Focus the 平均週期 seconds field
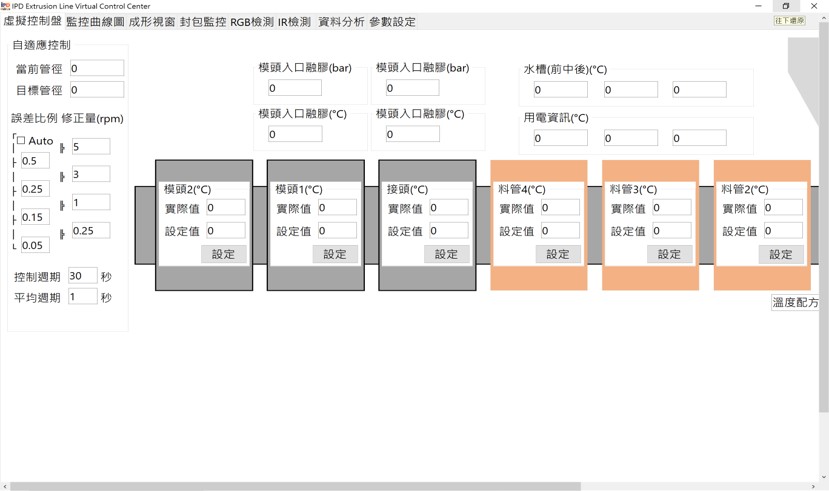829x491 pixels. coord(83,297)
